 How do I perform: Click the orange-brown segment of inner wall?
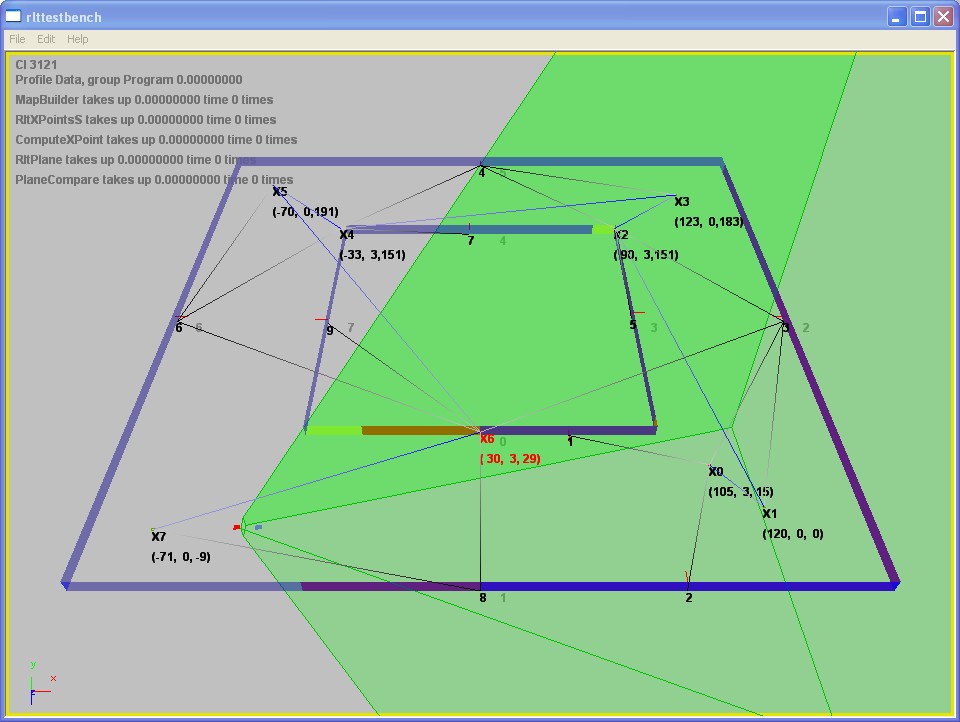[420, 430]
